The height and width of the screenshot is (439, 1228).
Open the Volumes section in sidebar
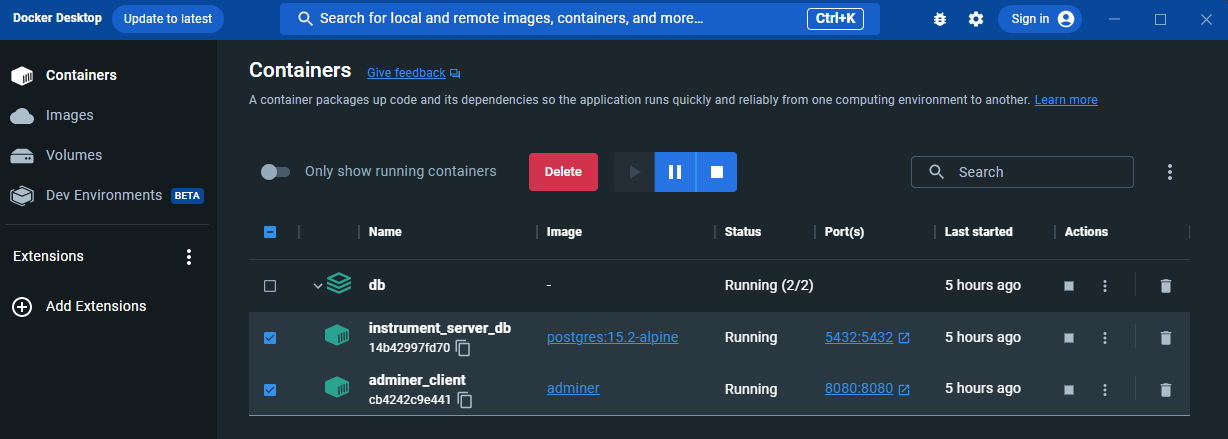click(74, 155)
